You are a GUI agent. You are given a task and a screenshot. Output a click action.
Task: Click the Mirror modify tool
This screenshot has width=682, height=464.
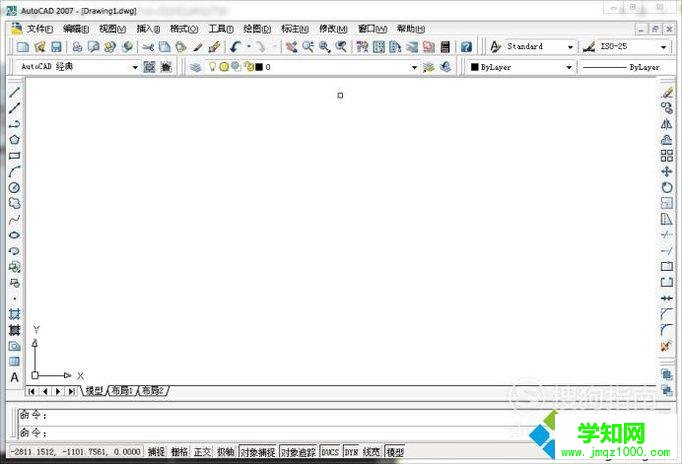click(x=667, y=124)
